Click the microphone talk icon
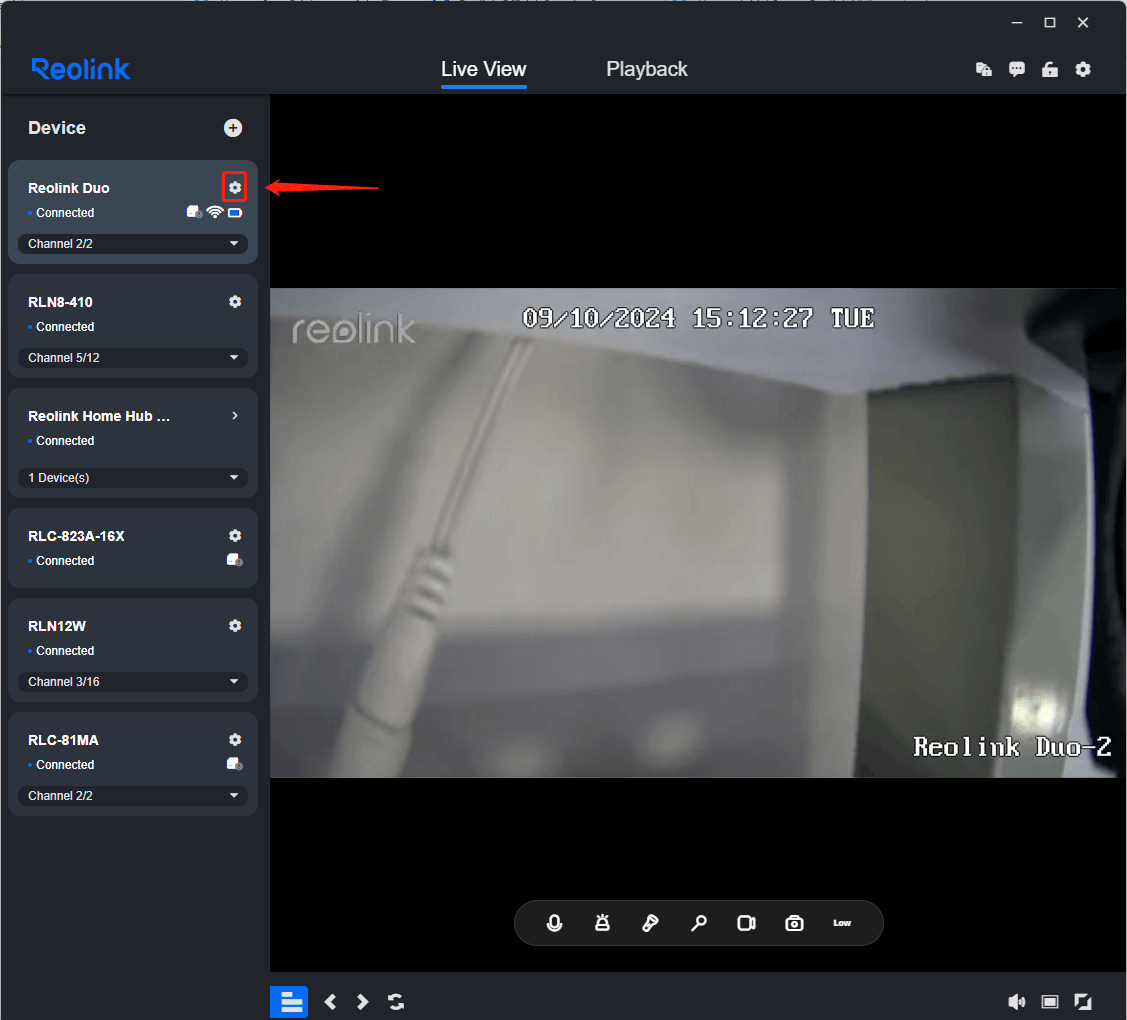 554,923
